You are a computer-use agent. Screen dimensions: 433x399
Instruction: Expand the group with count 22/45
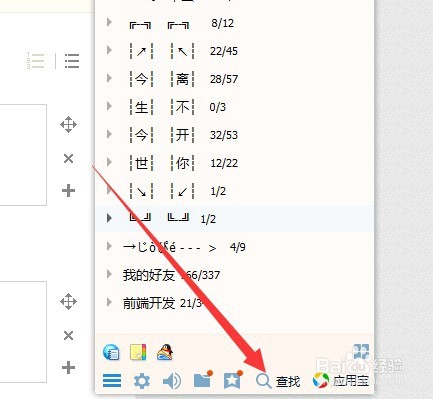click(109, 50)
